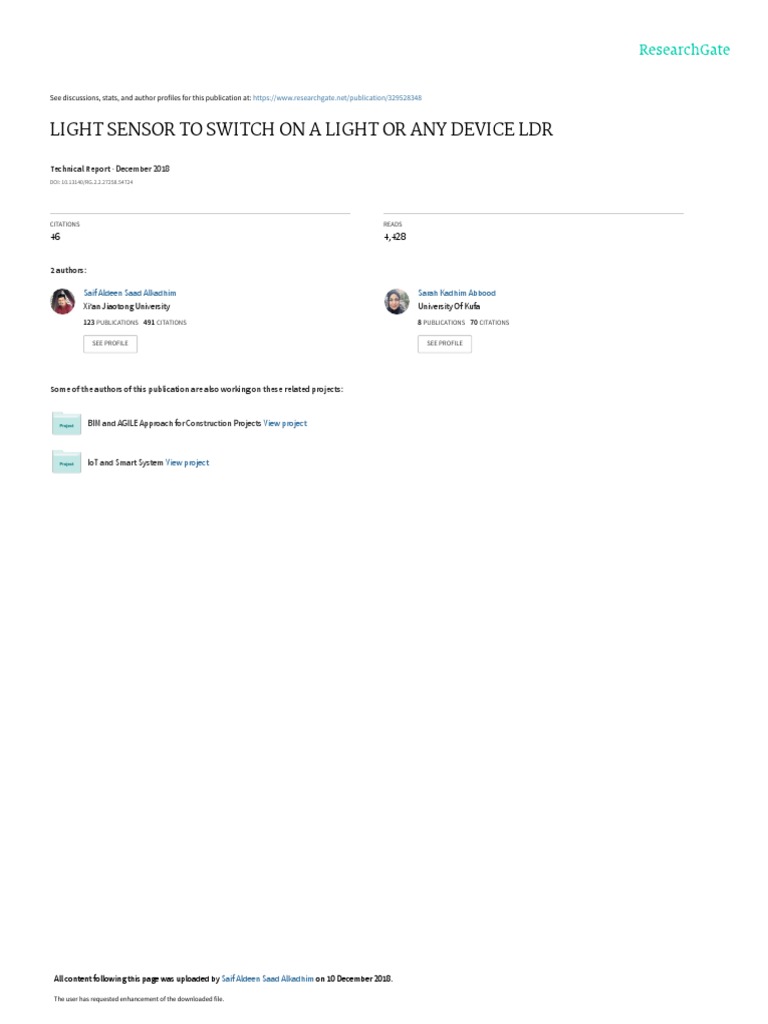Click Sarah Kadhim Abbood's profile photo
This screenshot has width=768, height=1024.
(x=396, y=301)
